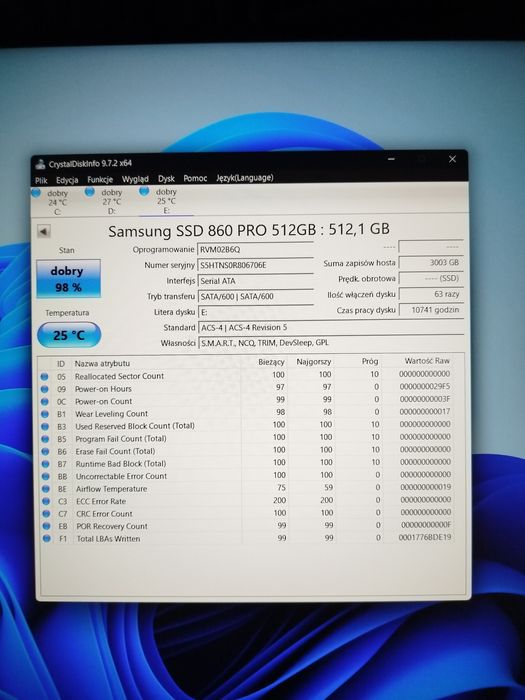525x700 pixels.
Task: Click the Nazwa atrybutu column header
Action: point(102,363)
